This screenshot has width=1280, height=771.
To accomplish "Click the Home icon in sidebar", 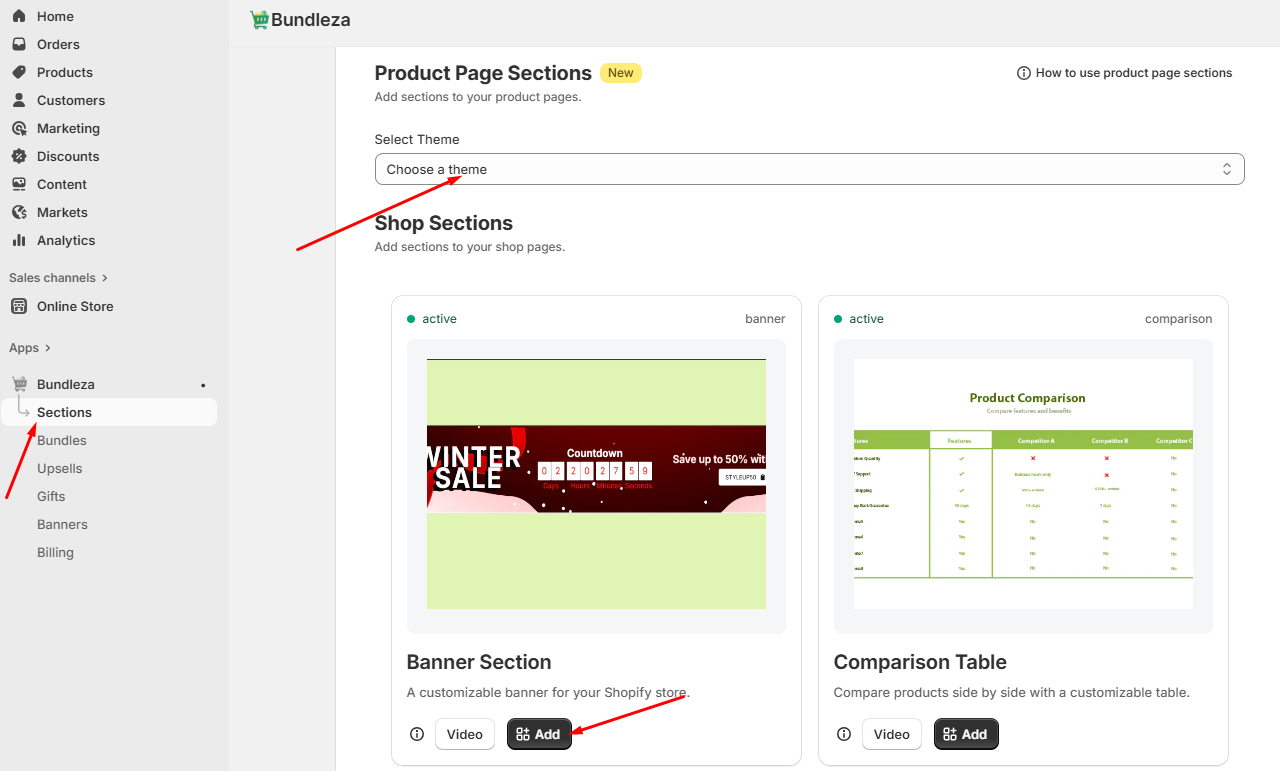I will coord(19,16).
